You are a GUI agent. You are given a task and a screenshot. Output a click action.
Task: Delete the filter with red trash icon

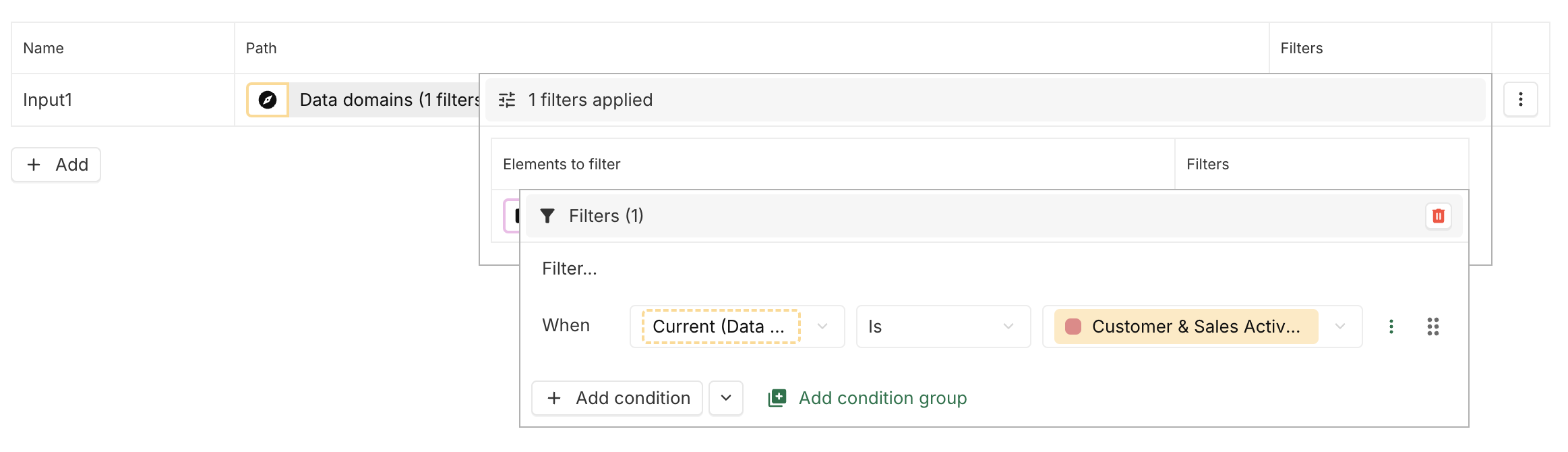tap(1438, 216)
